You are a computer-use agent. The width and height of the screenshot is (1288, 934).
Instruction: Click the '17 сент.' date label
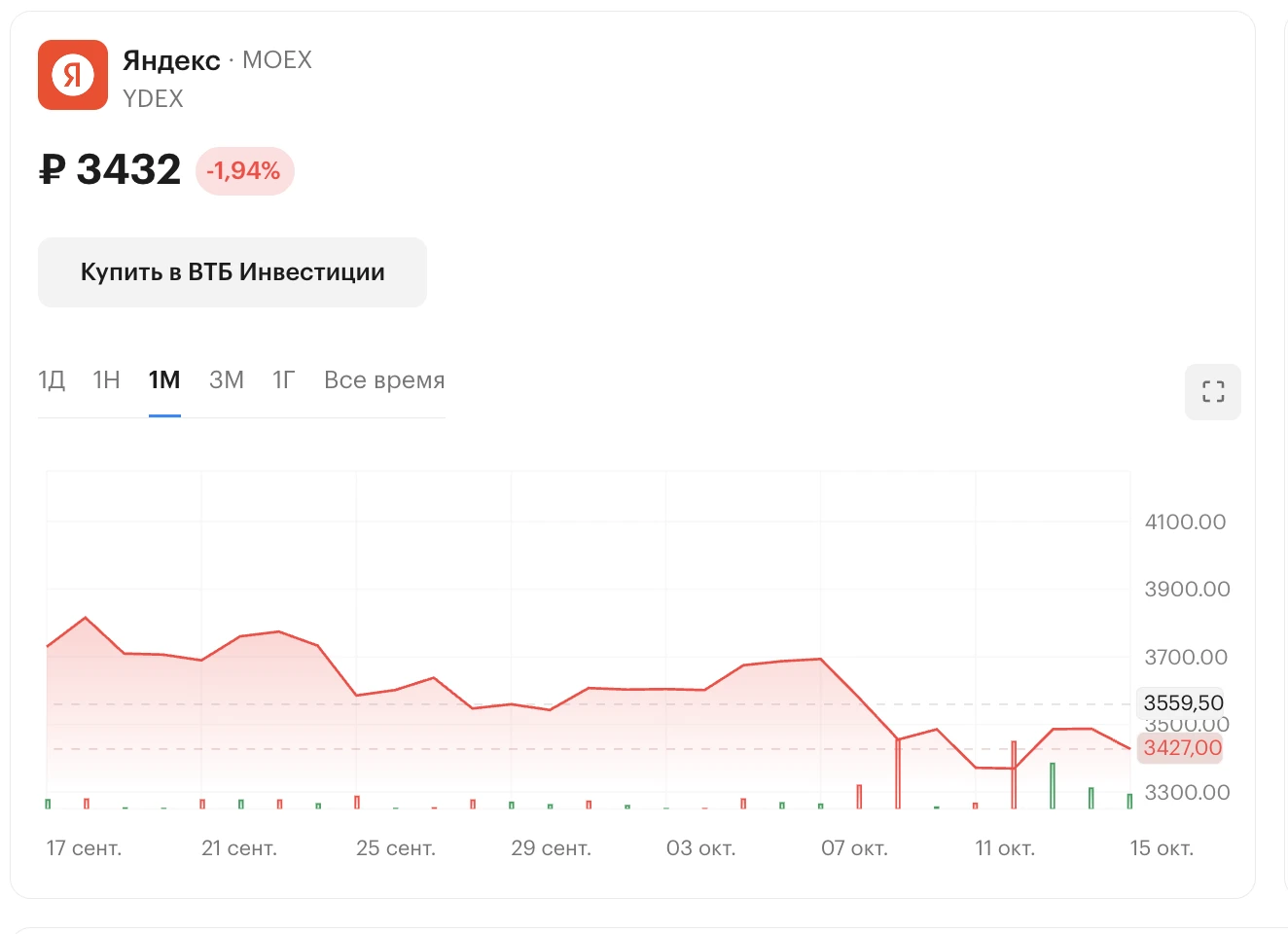84,848
